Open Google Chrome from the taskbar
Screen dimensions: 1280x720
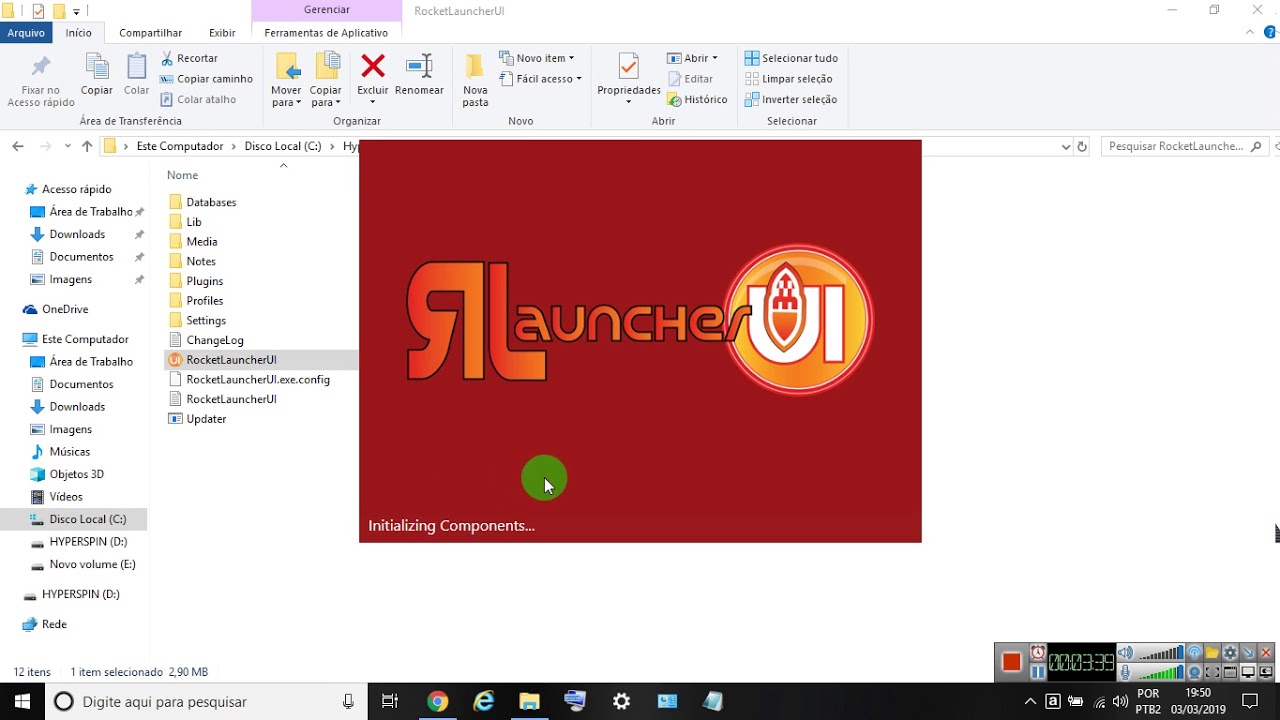tap(437, 702)
